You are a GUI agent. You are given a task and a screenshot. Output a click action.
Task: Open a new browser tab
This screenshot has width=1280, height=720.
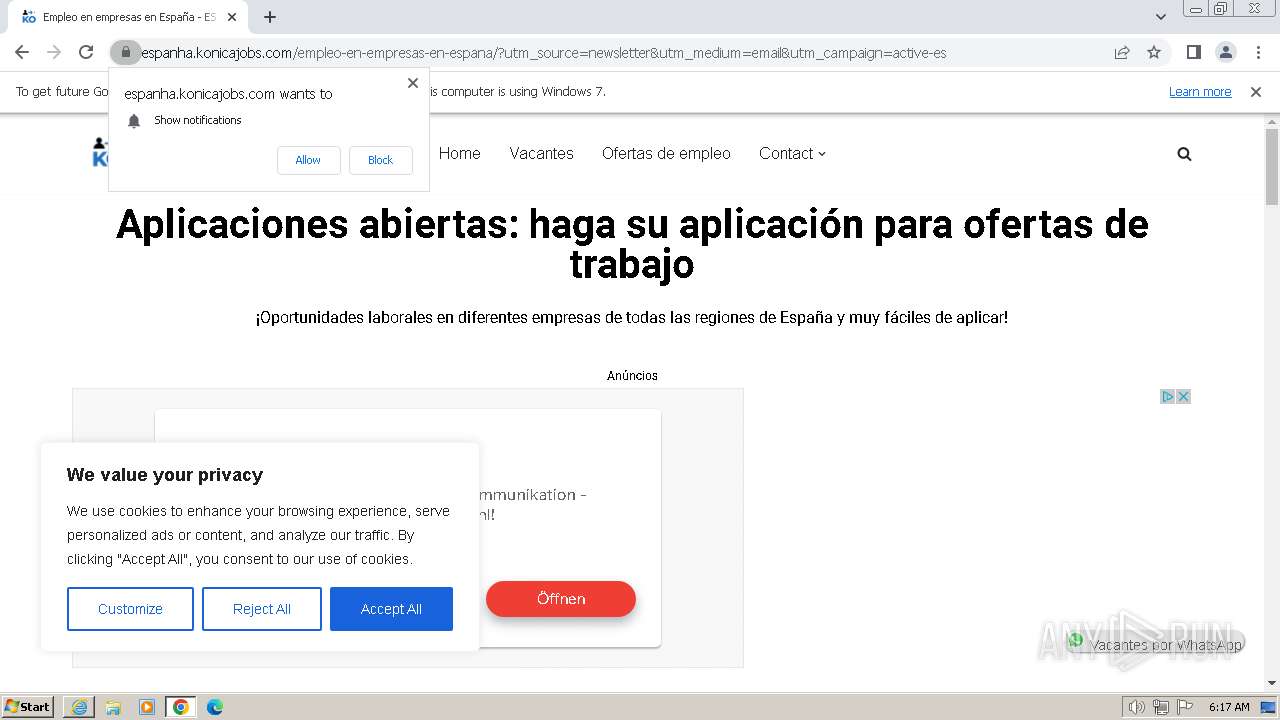coord(270,17)
